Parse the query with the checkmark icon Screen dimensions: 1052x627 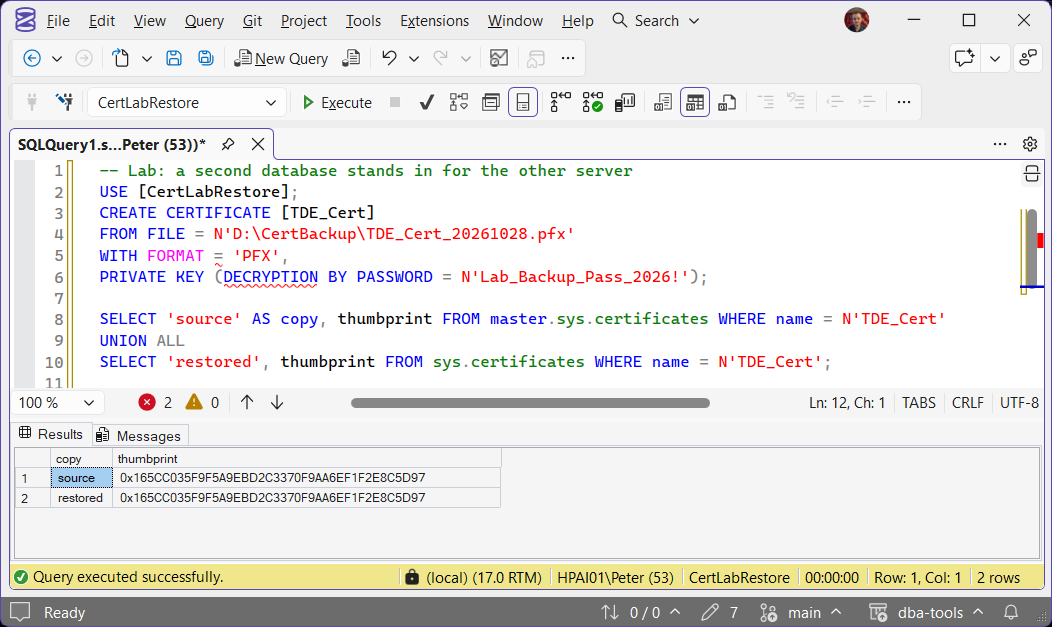pyautogui.click(x=426, y=103)
